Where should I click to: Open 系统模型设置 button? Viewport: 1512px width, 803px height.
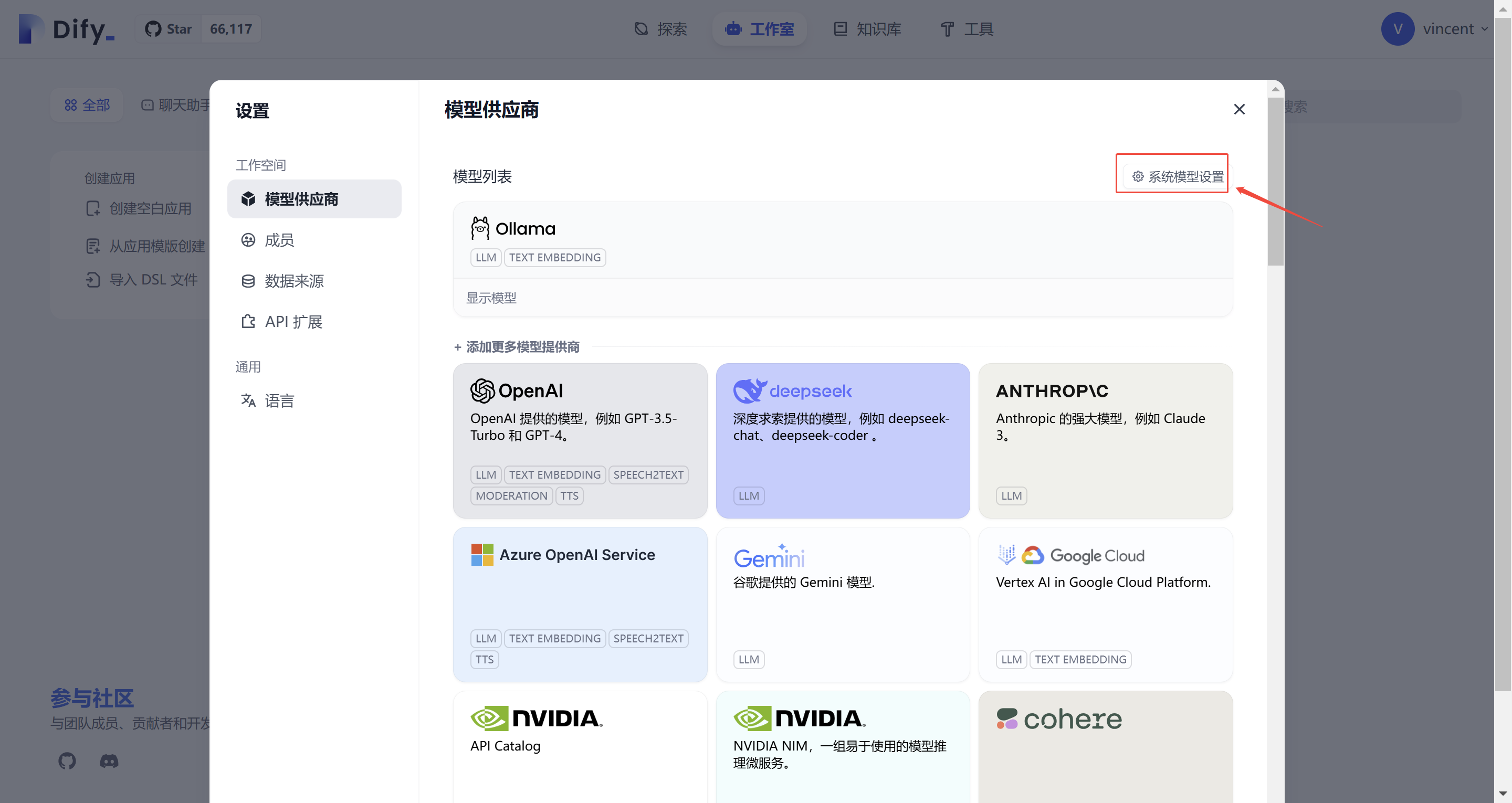tap(1178, 176)
